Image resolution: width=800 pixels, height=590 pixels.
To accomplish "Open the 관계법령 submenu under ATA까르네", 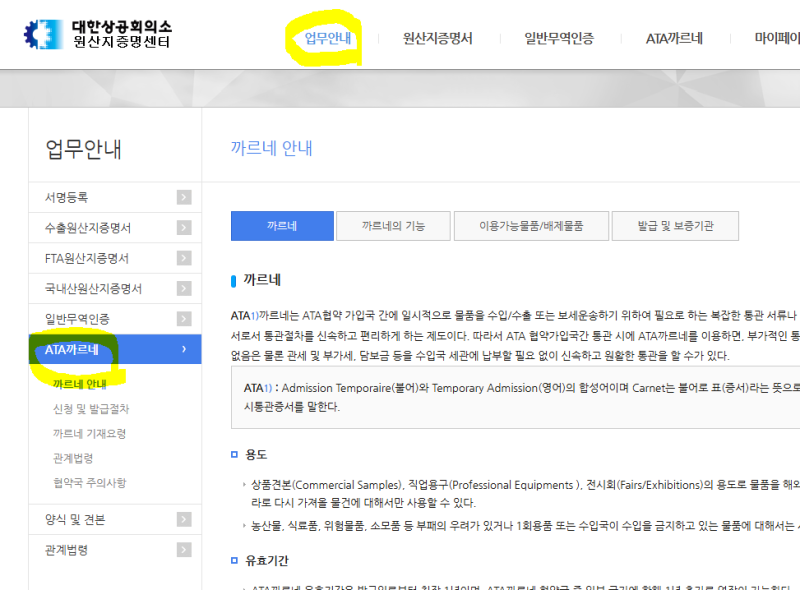I will tap(73, 458).
